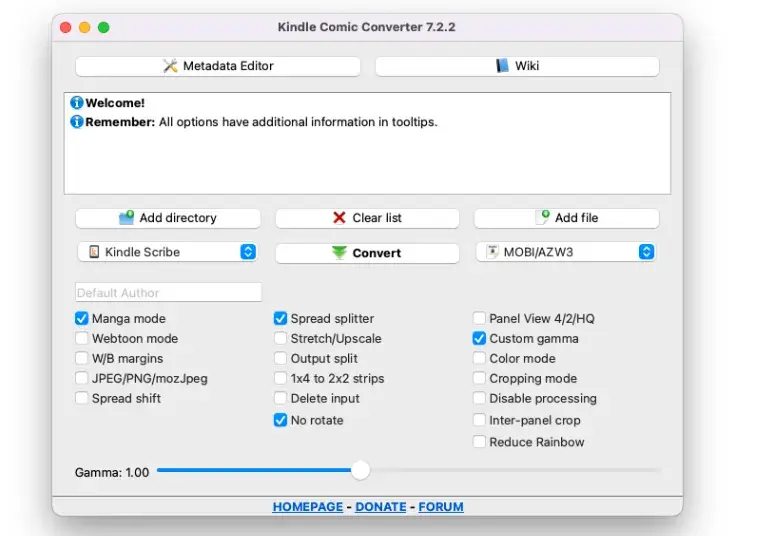The width and height of the screenshot is (775, 536).
Task: Turn on Color mode checkbox
Action: [480, 359]
